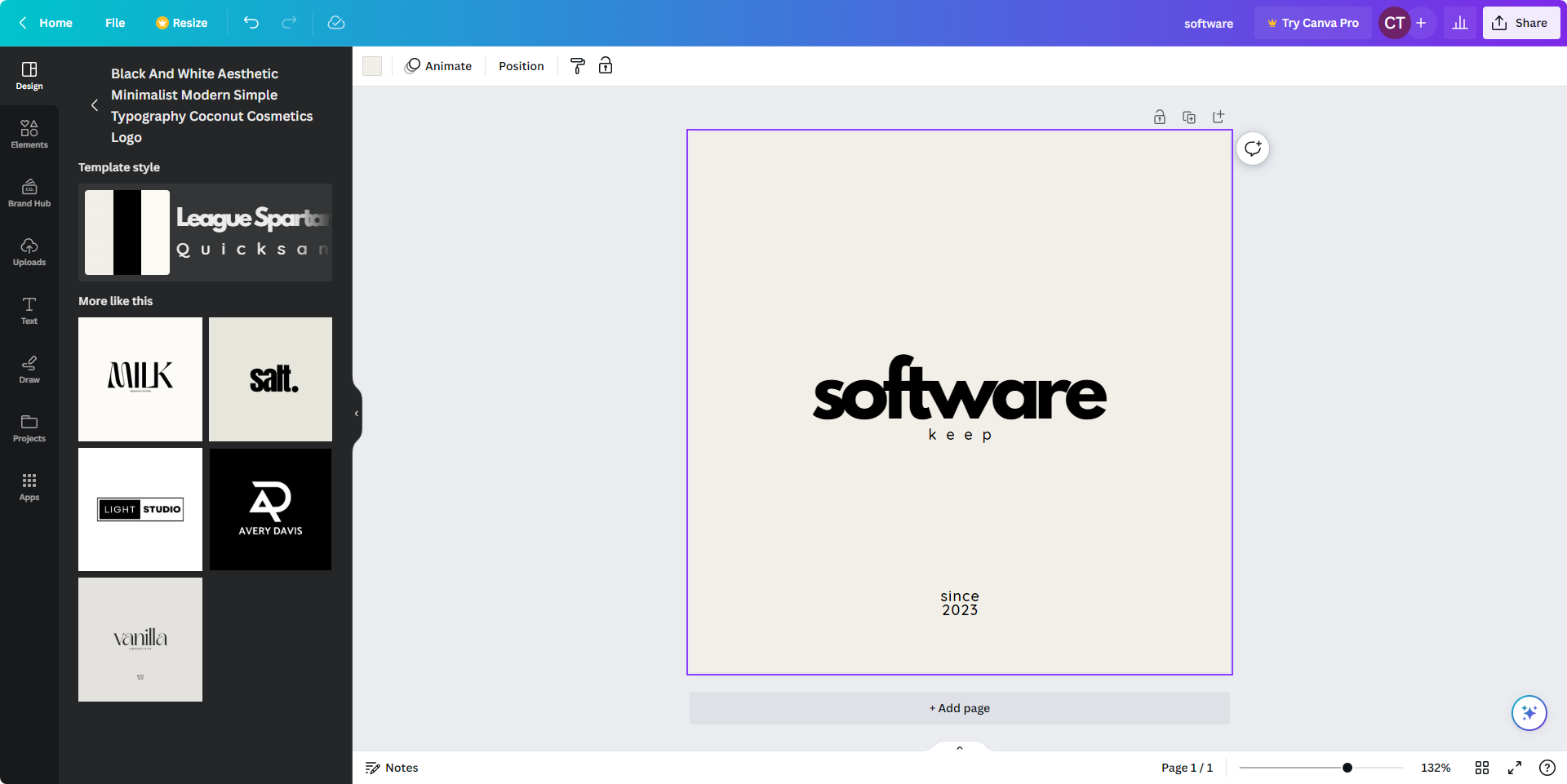The image size is (1567, 784).
Task: Lock the page using page lock icon
Action: [x=1160, y=117]
